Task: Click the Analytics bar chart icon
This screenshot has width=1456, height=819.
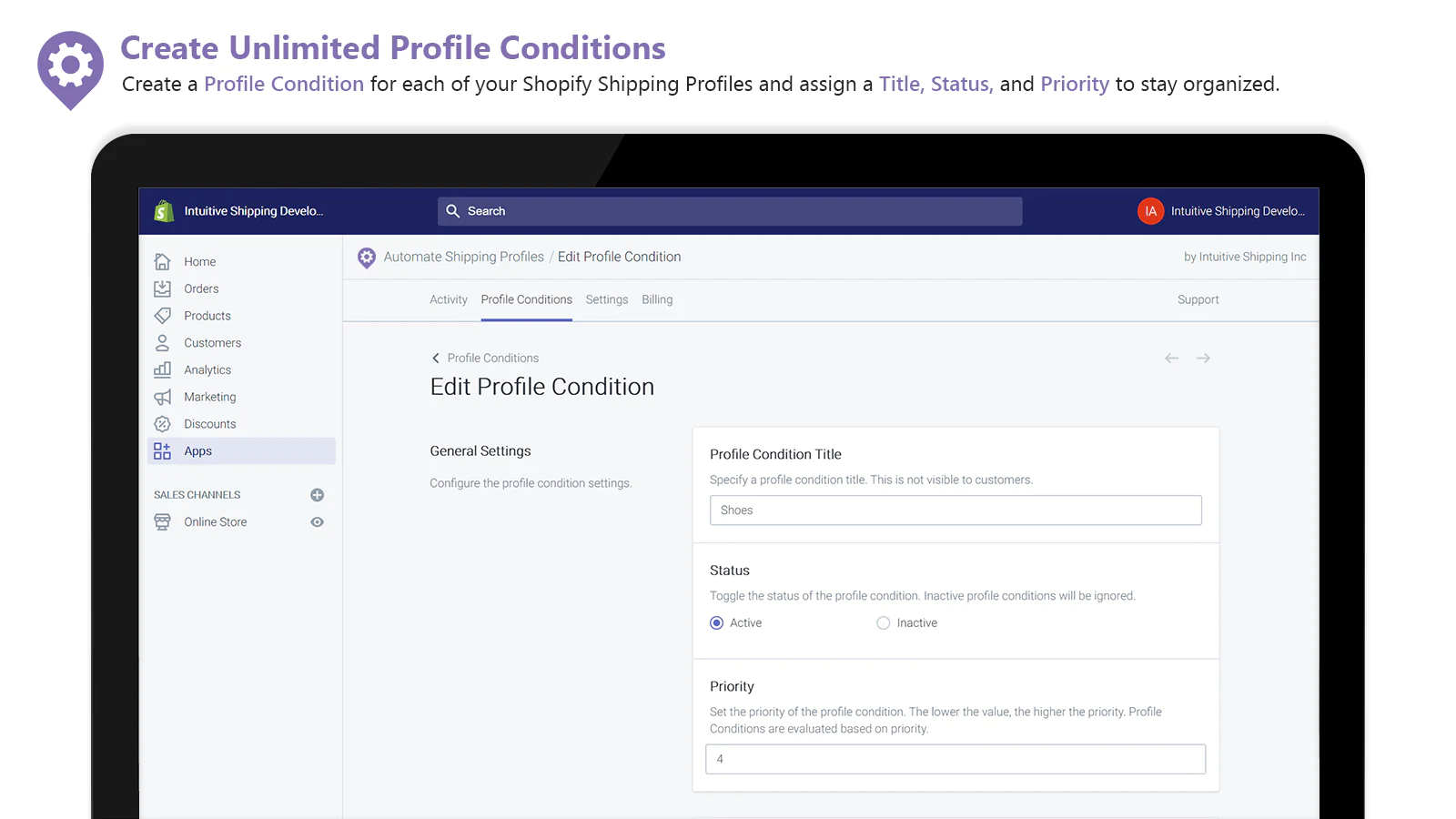Action: click(163, 369)
